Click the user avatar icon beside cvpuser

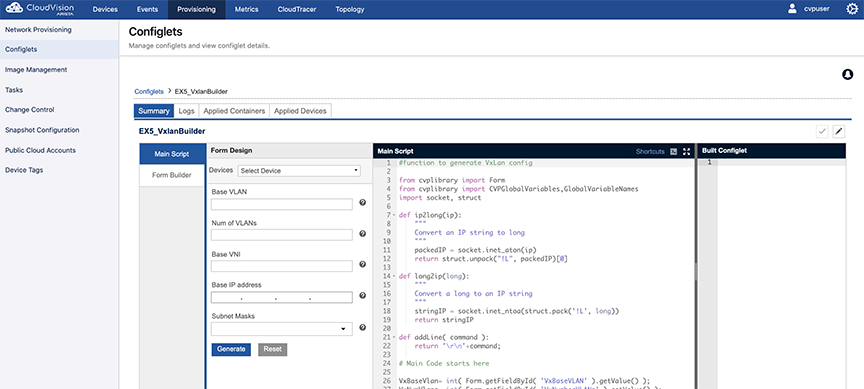coord(792,9)
